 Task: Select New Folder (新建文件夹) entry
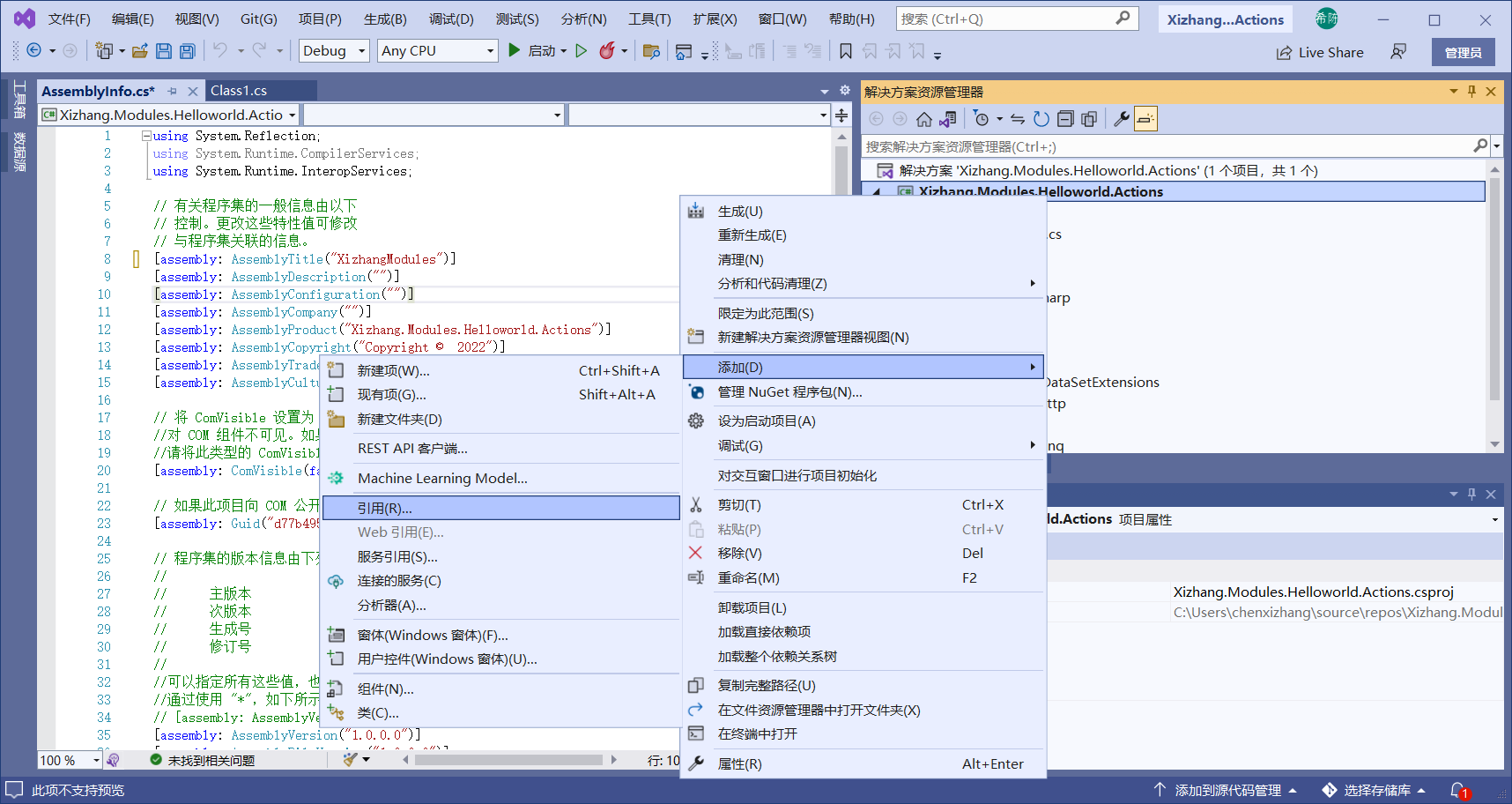coord(501,420)
